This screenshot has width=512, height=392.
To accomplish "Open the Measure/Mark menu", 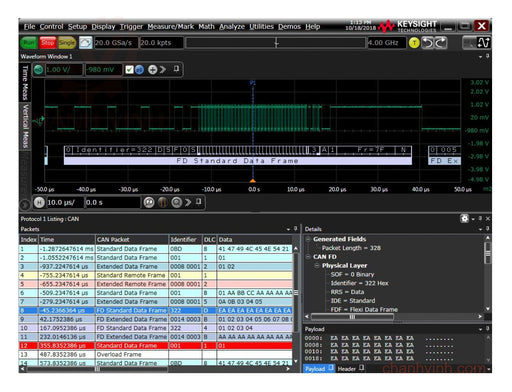I will 171,27.
